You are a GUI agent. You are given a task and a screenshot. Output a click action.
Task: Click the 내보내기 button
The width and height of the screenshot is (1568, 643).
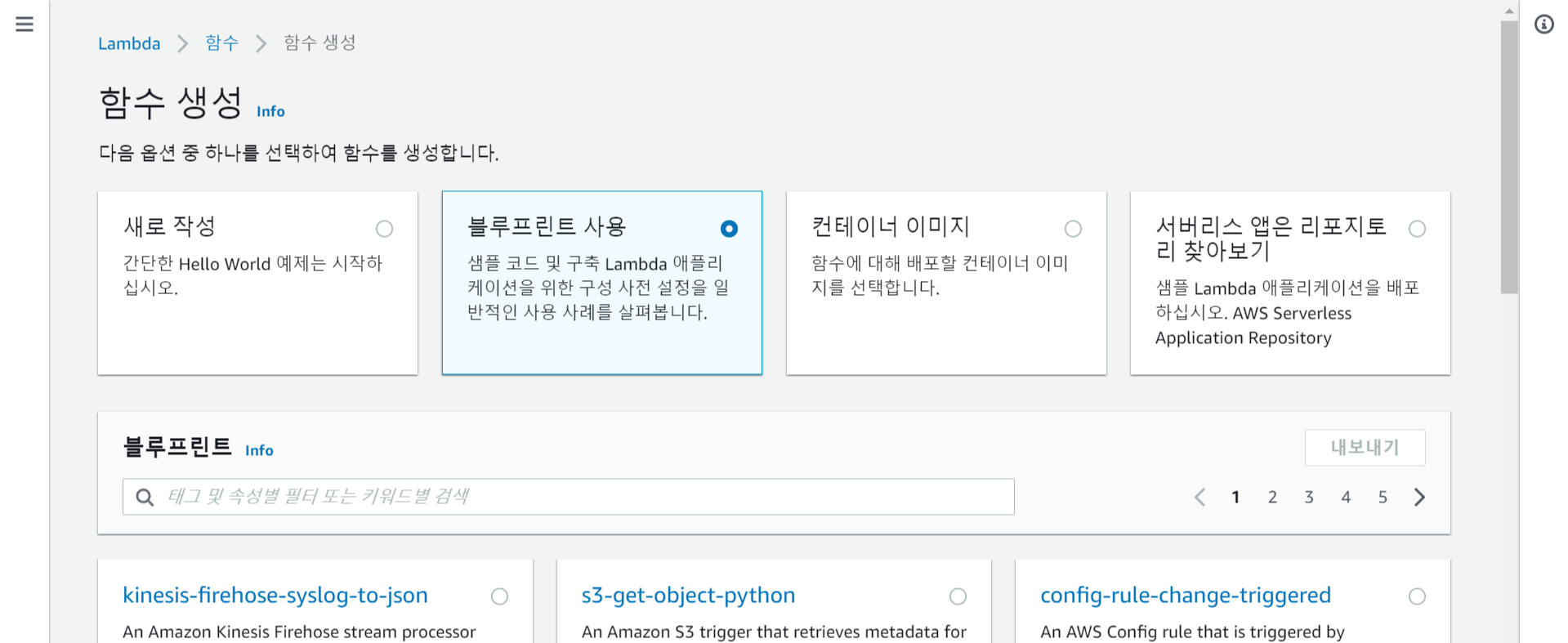point(1365,448)
